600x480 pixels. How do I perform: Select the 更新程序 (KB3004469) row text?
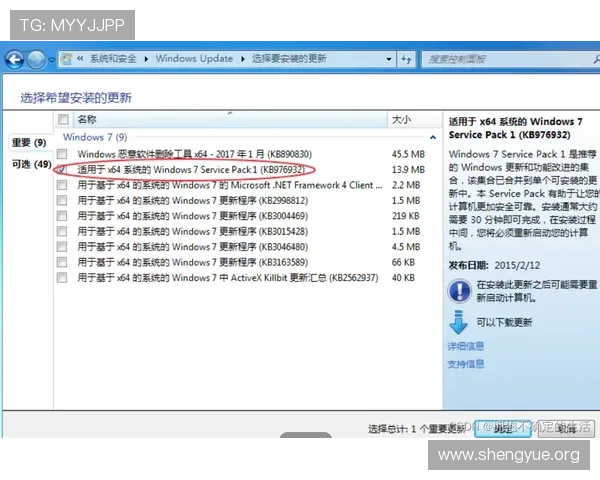click(192, 216)
